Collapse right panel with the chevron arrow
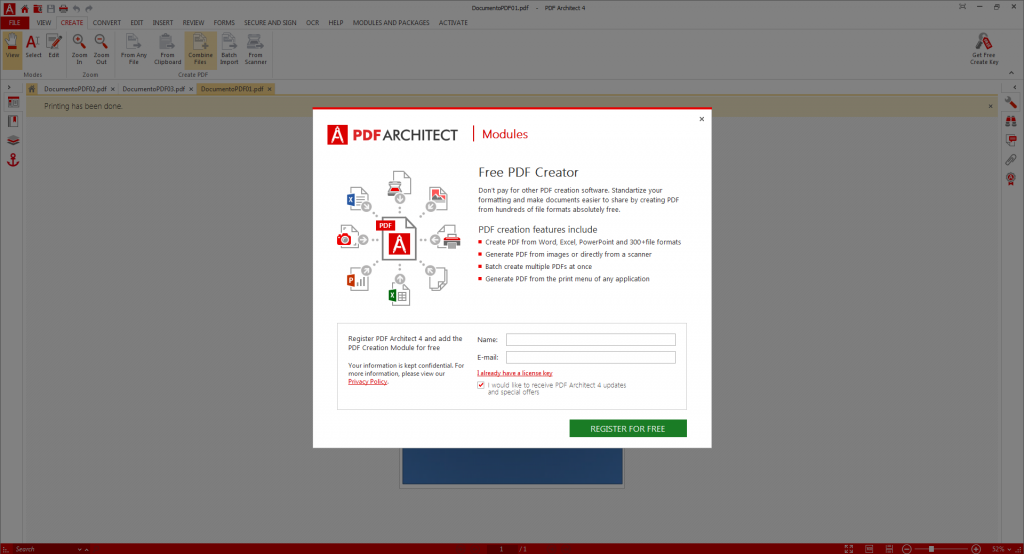Viewport: 1024px width, 554px height. pos(1014,87)
